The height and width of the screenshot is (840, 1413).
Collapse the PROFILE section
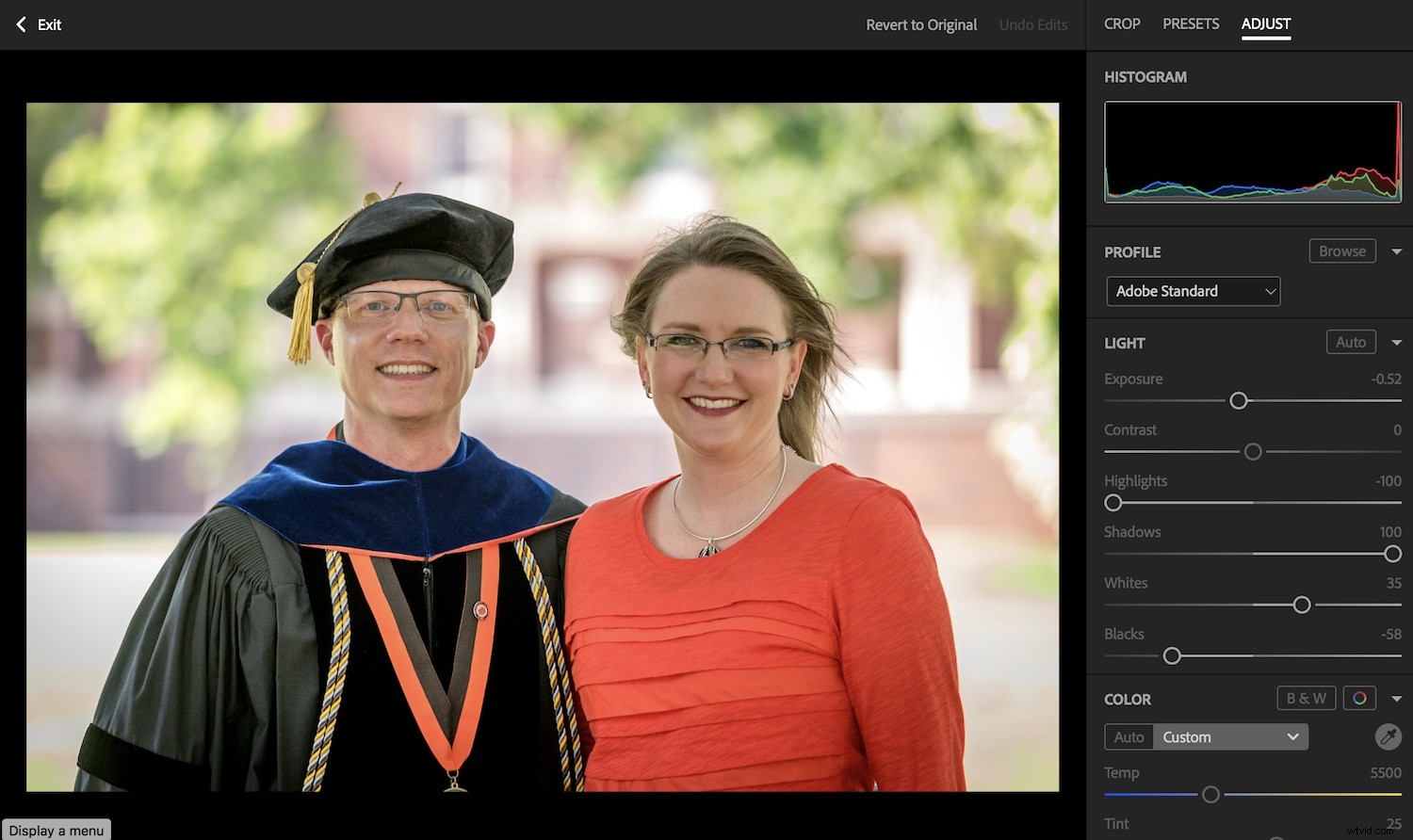point(1397,250)
